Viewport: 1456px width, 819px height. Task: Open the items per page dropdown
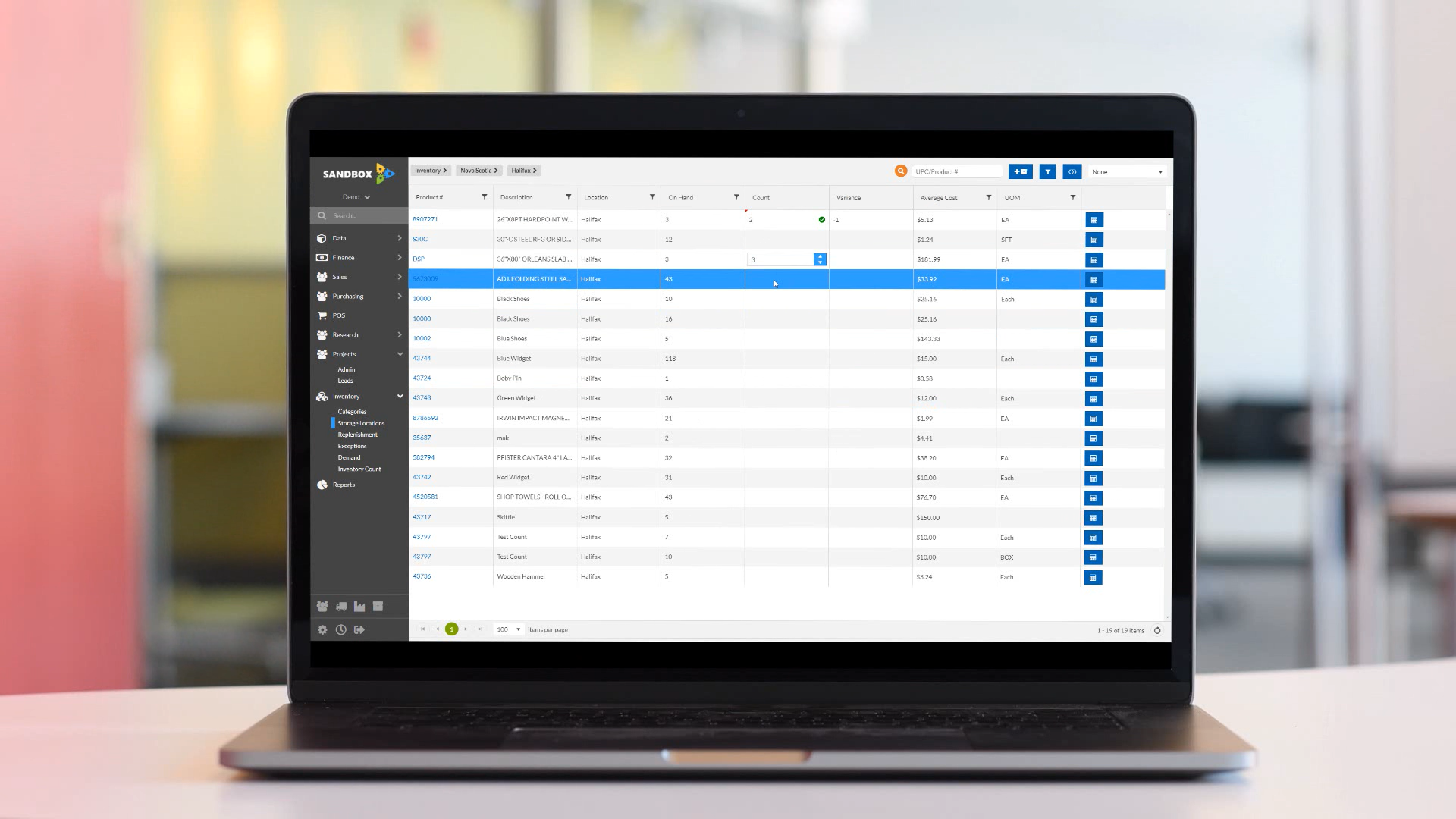507,629
